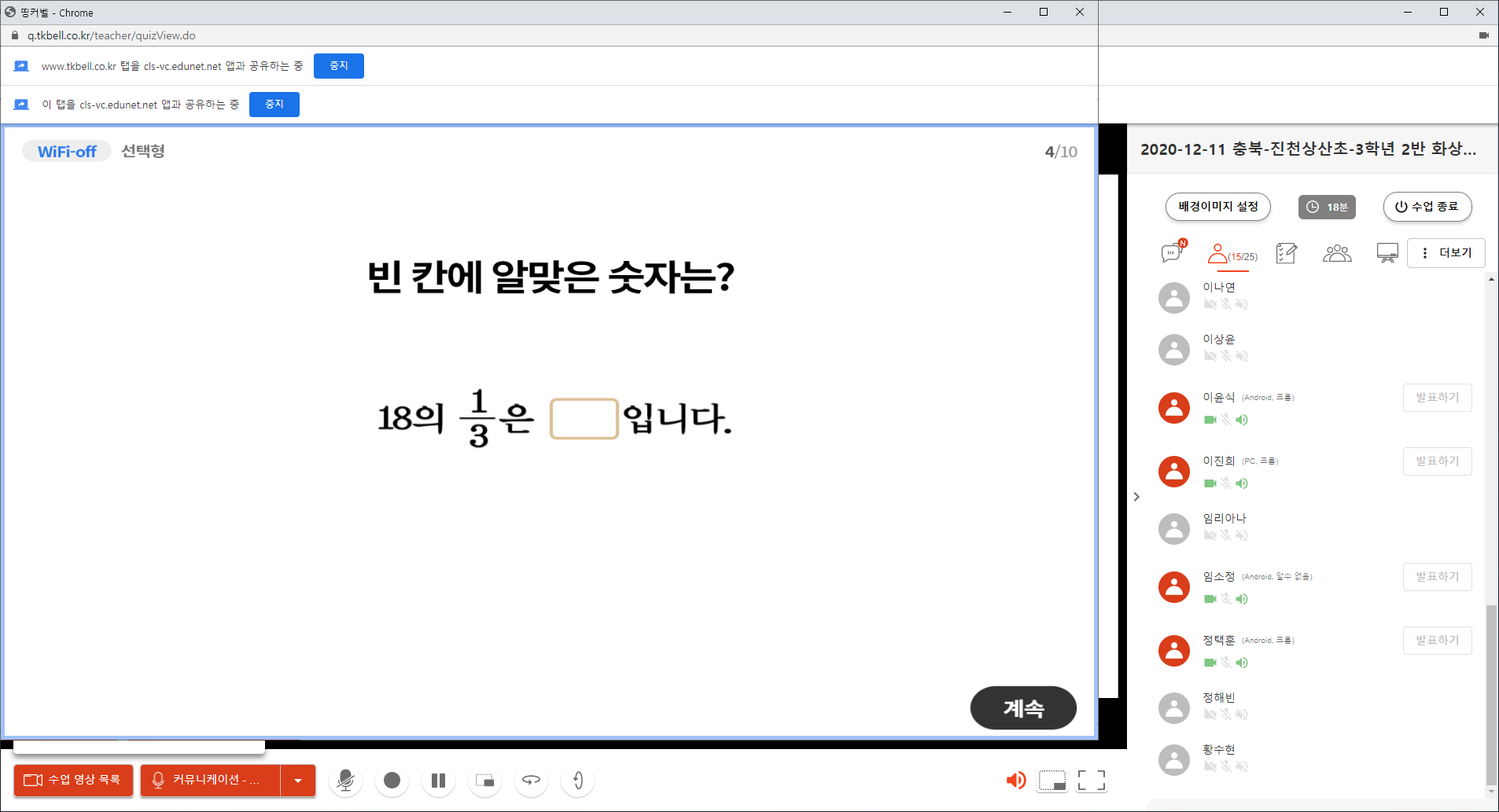Click the loop arrow icon in bottom toolbar
Screen dimensions: 1499x812
pyautogui.click(x=531, y=780)
